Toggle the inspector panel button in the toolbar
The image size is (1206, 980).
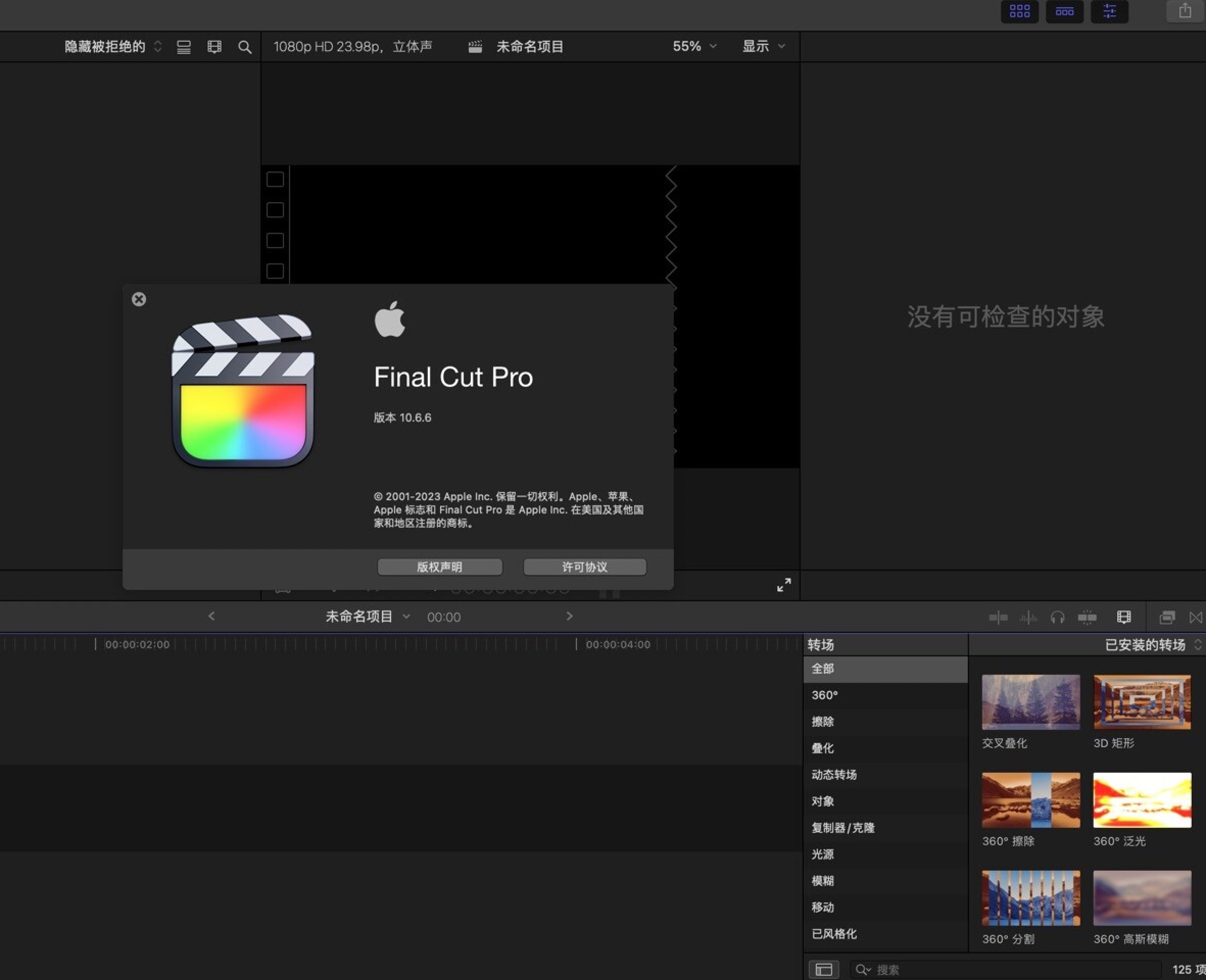click(x=1109, y=11)
